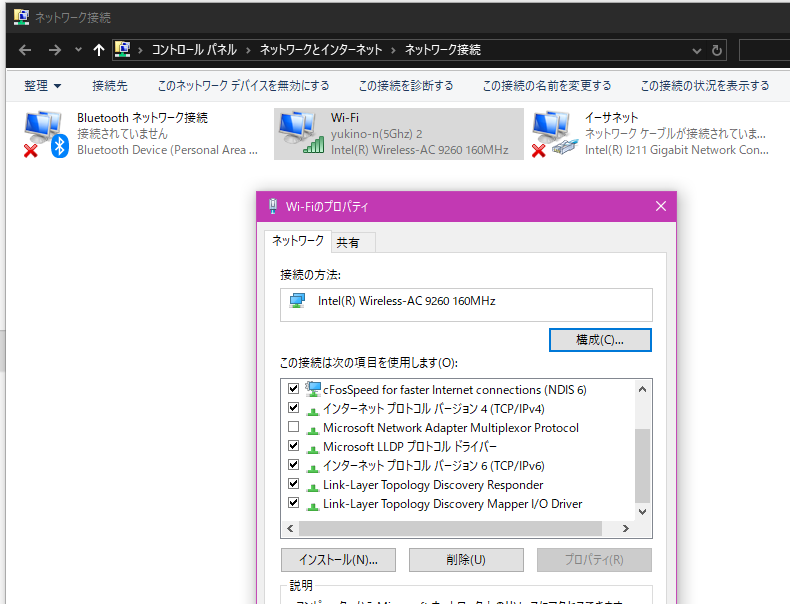Click the Intel Wireless-AC 9260 adapter icon
The height and width of the screenshot is (604, 790).
297,301
